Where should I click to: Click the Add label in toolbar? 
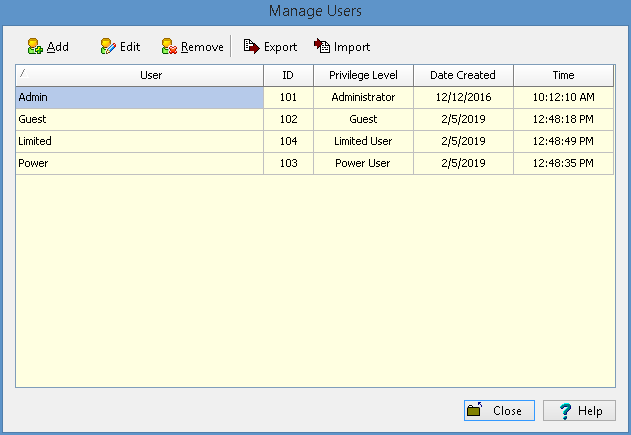click(x=58, y=47)
